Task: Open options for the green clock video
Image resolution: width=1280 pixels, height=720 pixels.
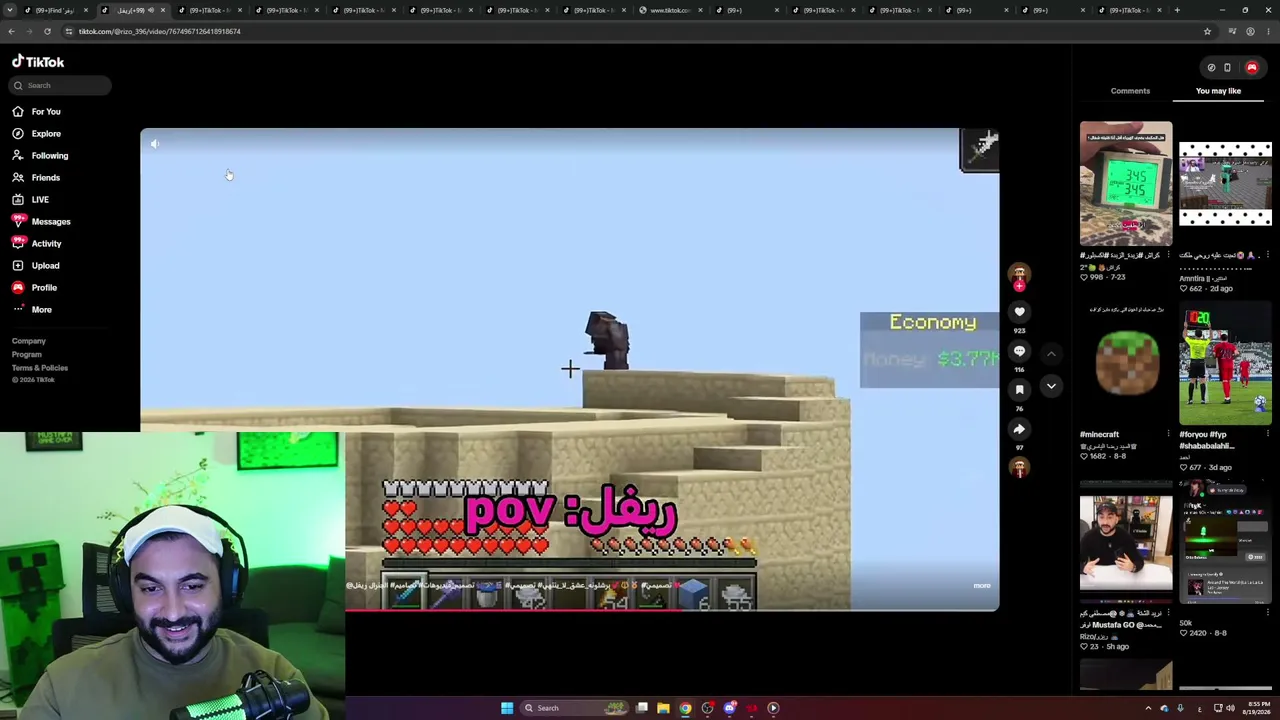Action: (1168, 256)
